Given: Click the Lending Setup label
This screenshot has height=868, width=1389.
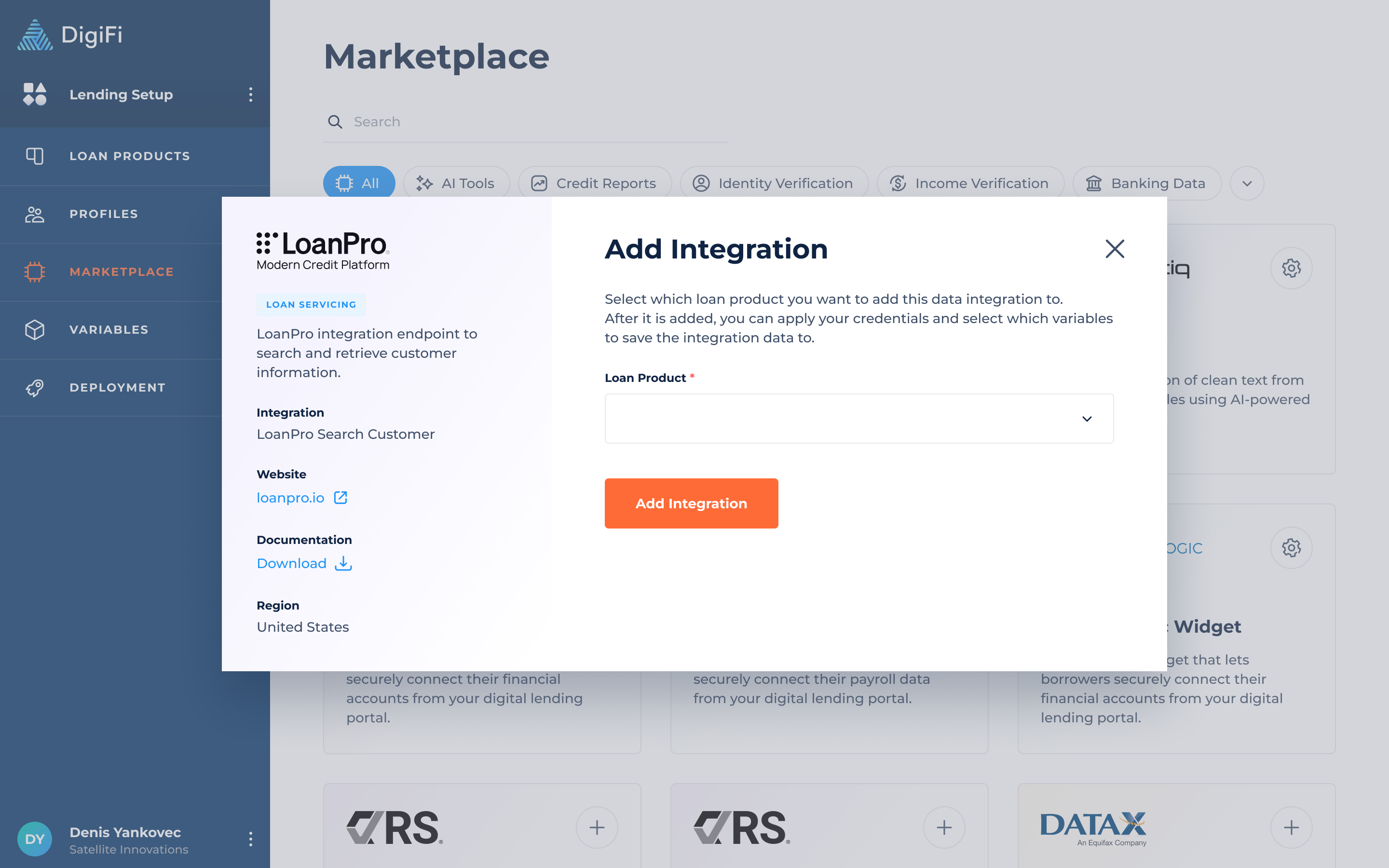Looking at the screenshot, I should (121, 95).
